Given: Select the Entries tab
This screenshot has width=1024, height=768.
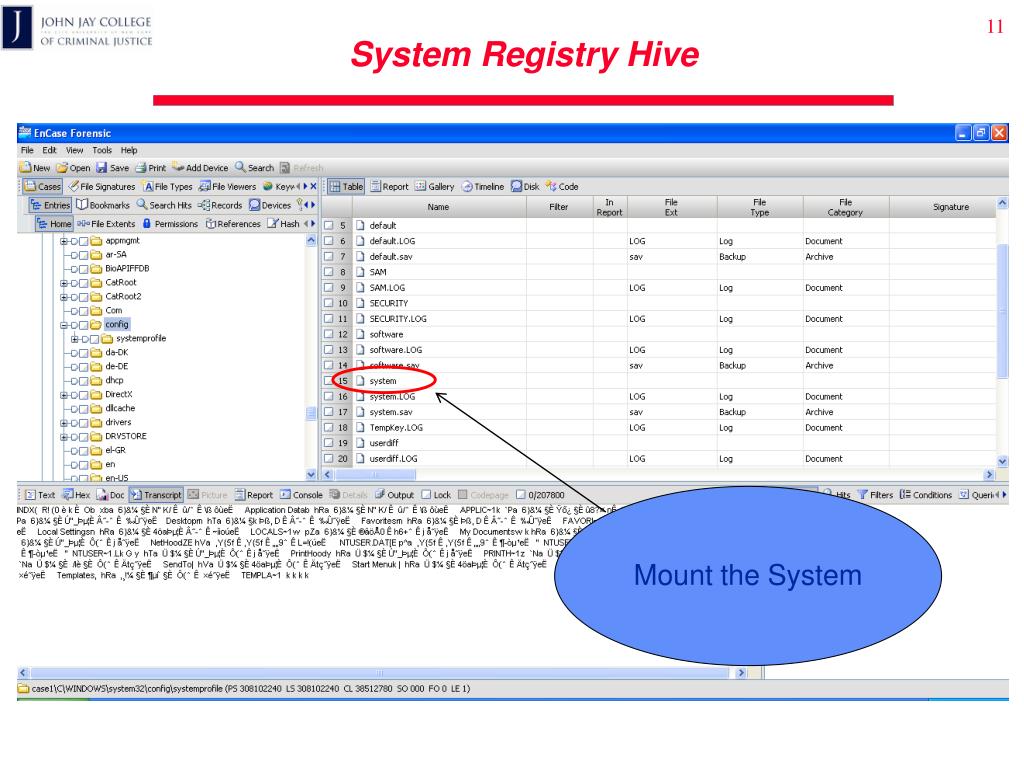Looking at the screenshot, I should (50, 205).
